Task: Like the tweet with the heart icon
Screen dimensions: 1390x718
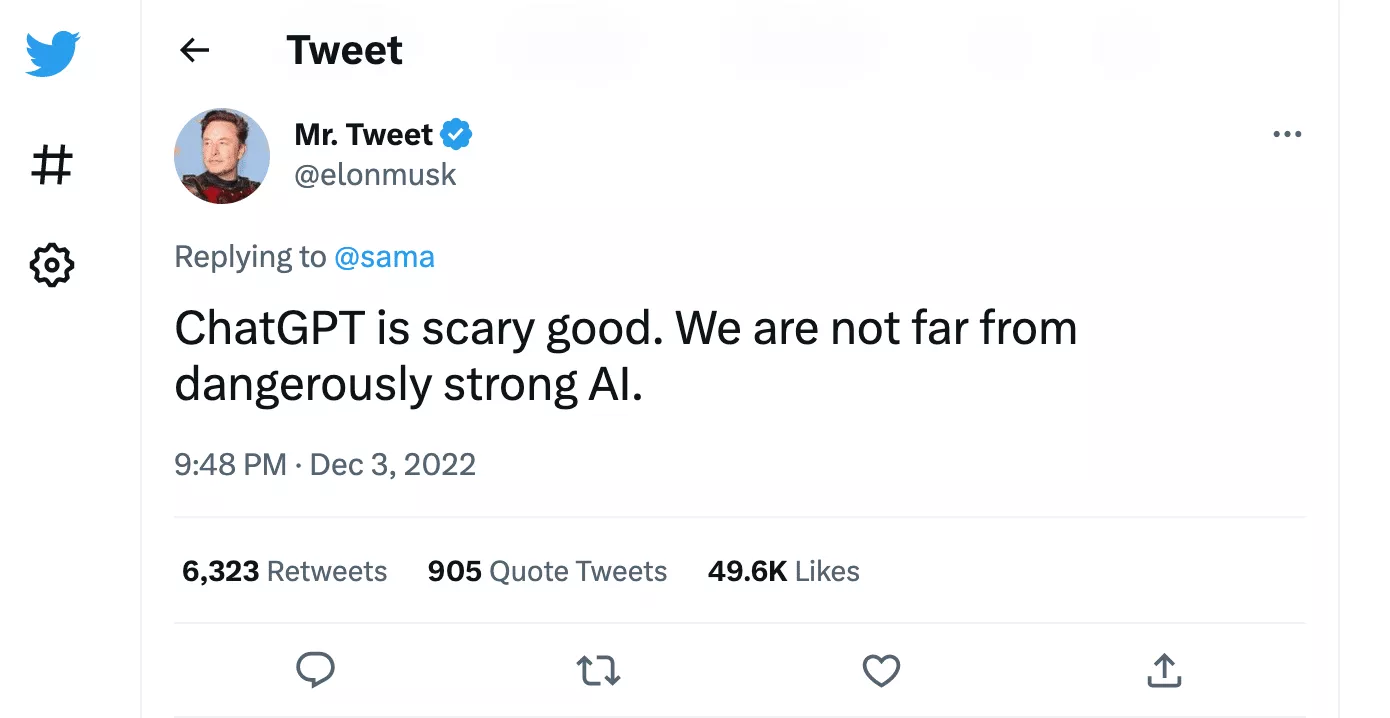Action: tap(881, 670)
